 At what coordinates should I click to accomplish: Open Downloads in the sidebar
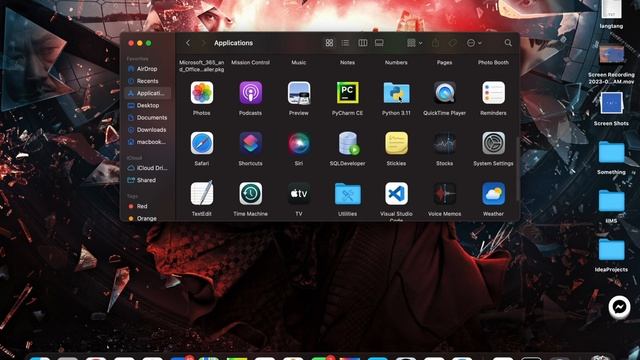pyautogui.click(x=147, y=130)
